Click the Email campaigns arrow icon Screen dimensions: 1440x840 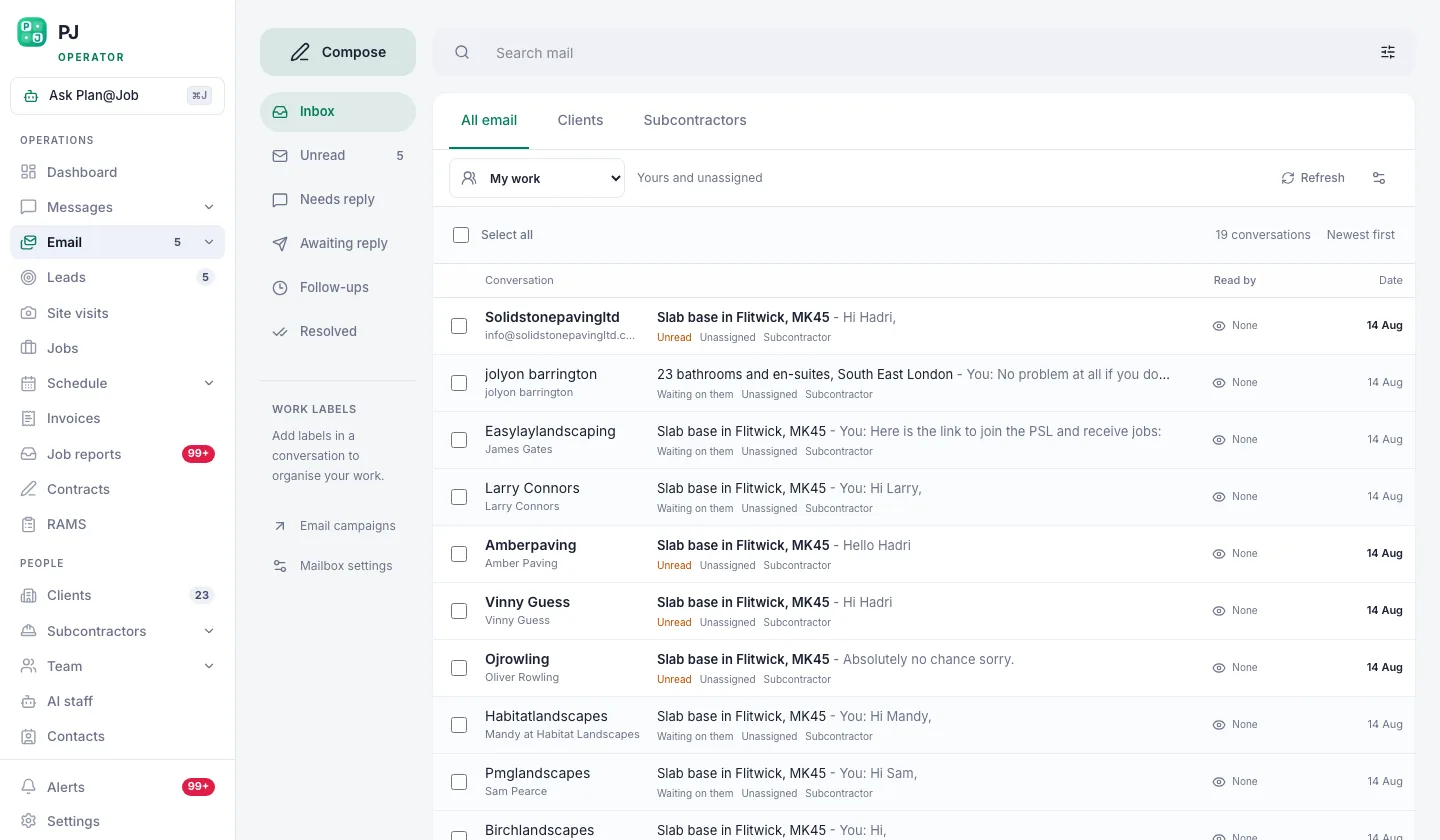280,526
